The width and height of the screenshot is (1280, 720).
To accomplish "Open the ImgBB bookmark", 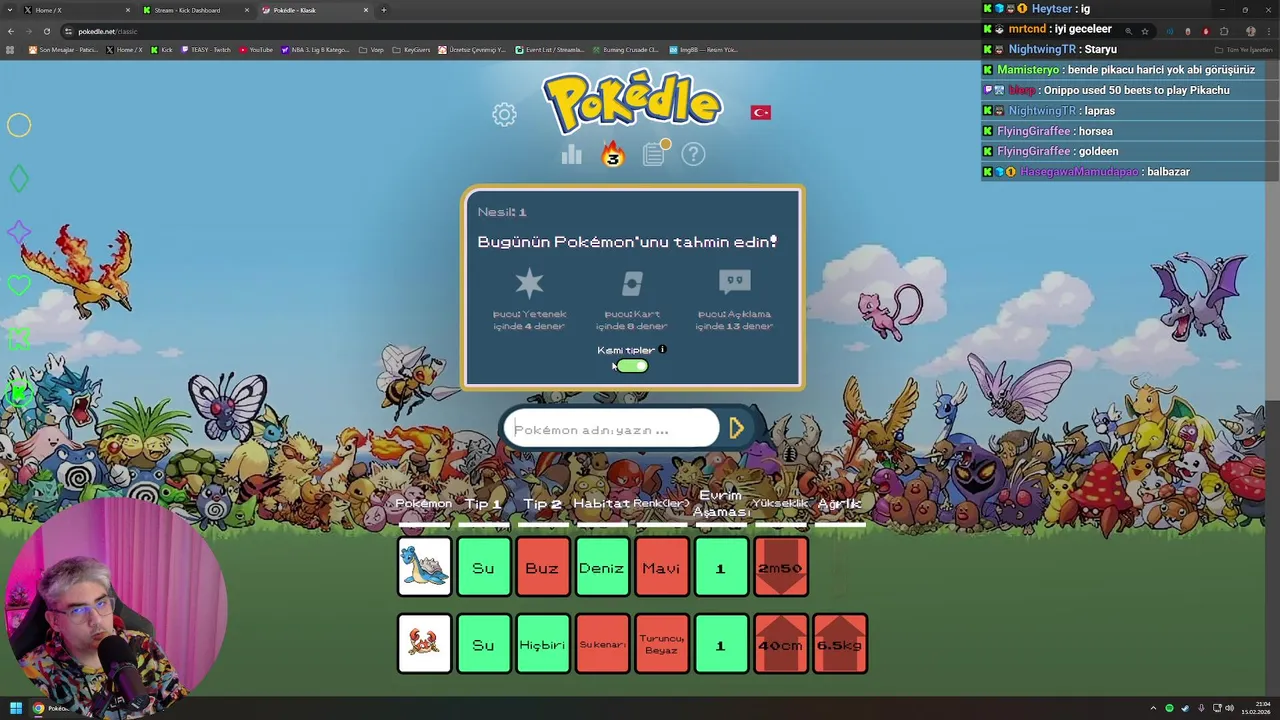I will point(703,50).
